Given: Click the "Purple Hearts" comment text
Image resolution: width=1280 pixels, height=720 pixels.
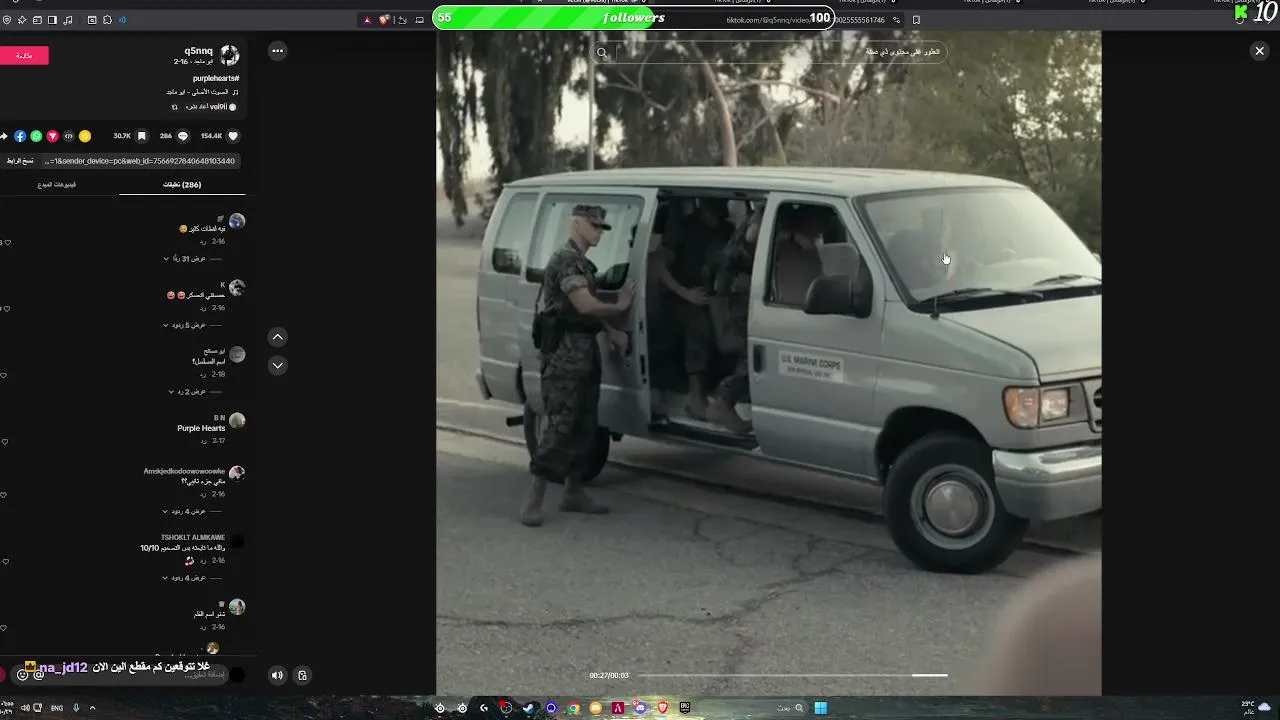Looking at the screenshot, I should (201, 428).
